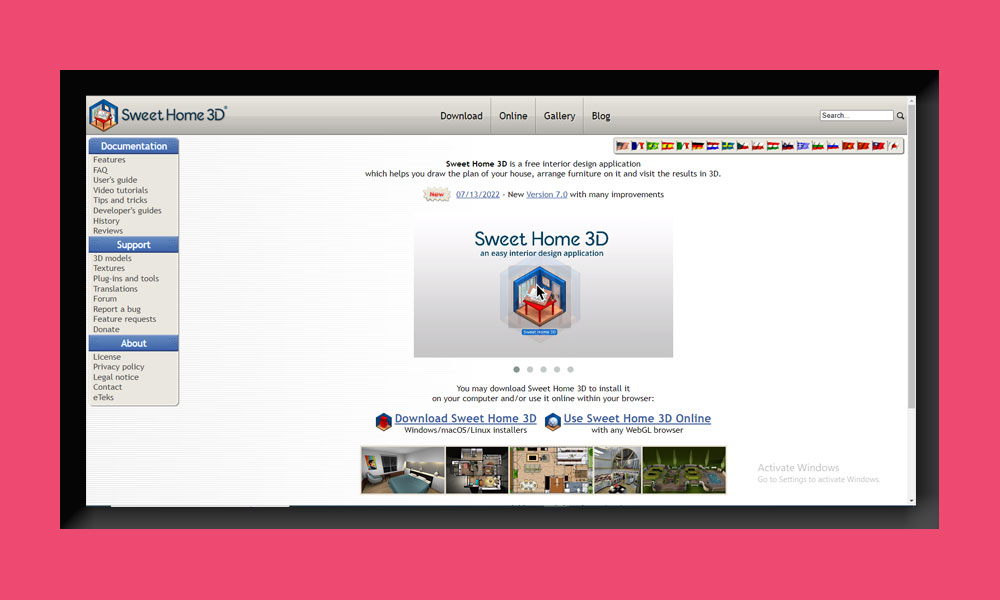Screen dimensions: 1000x600
Task: Visit the Forum link
Action: tap(105, 299)
